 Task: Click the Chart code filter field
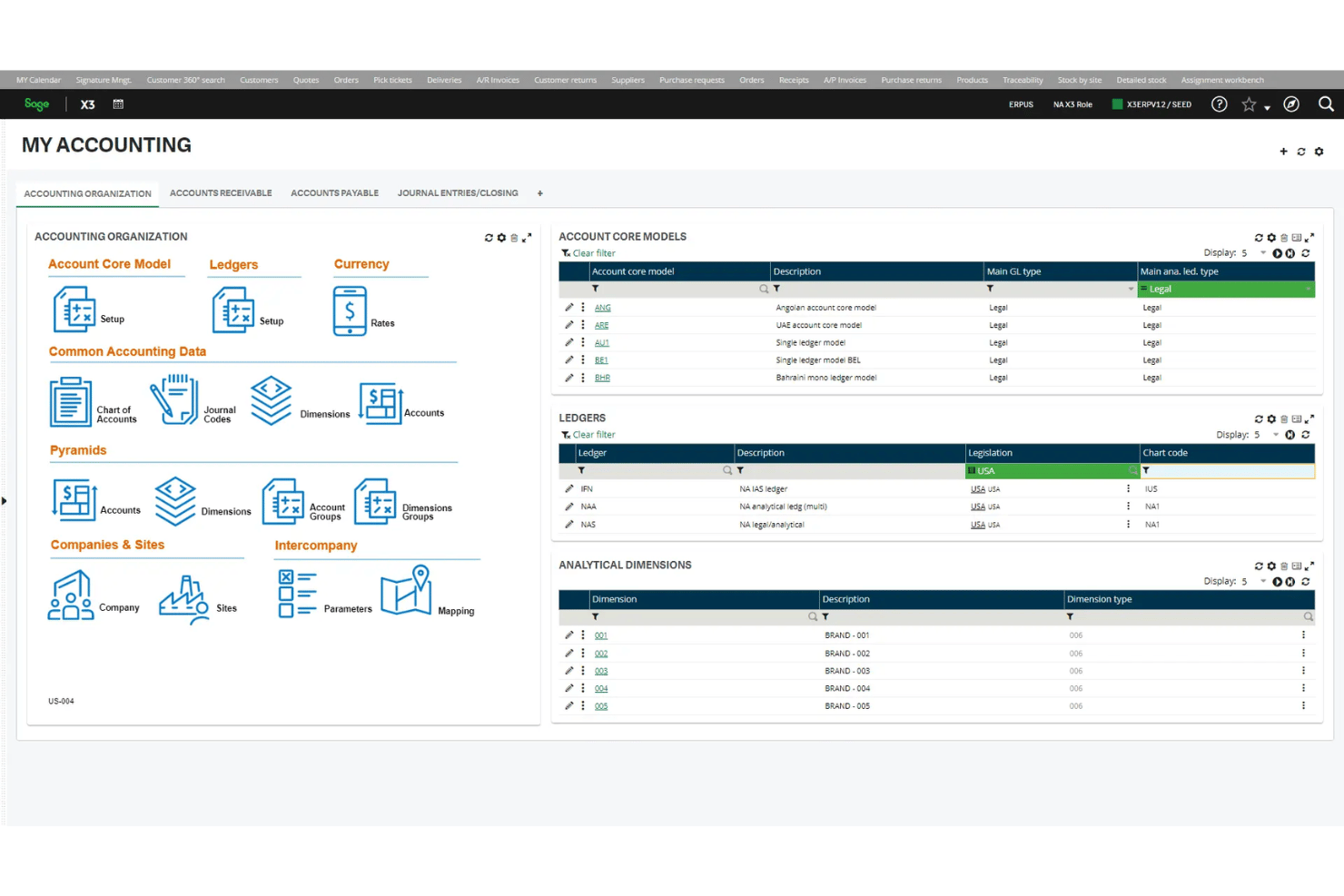[x=1227, y=471]
